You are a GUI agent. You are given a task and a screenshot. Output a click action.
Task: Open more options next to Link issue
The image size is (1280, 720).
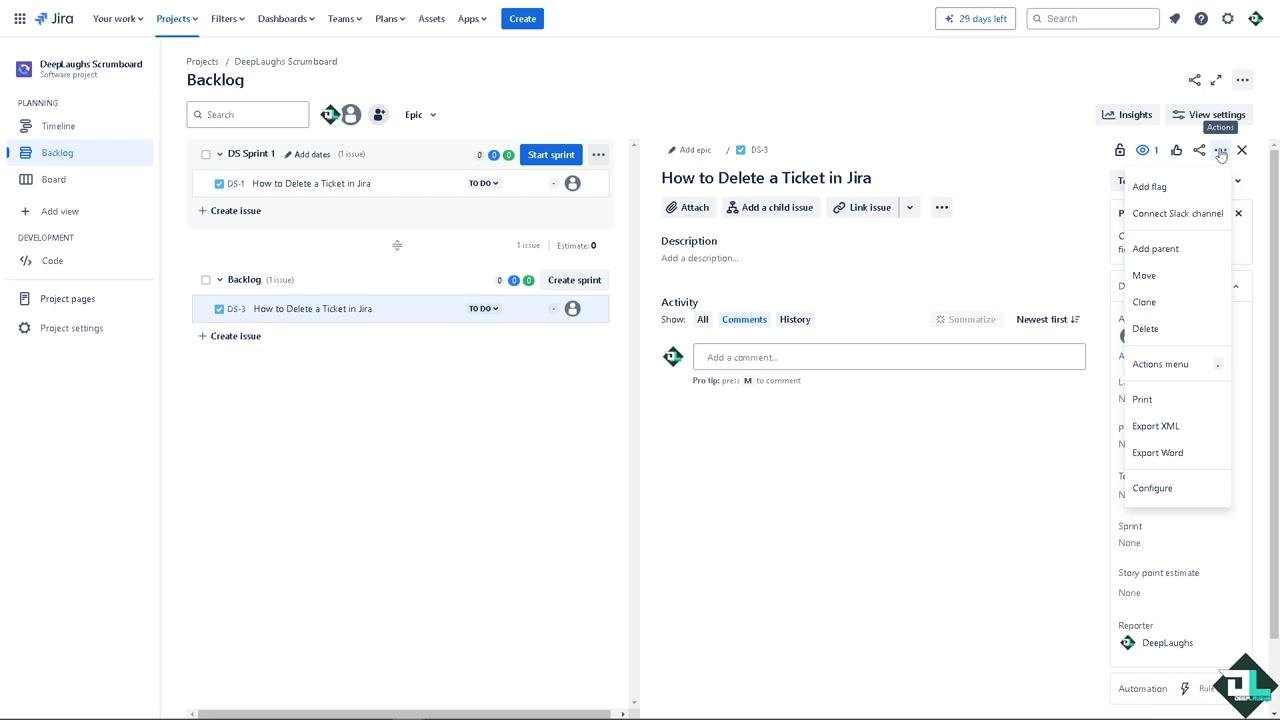pos(941,207)
